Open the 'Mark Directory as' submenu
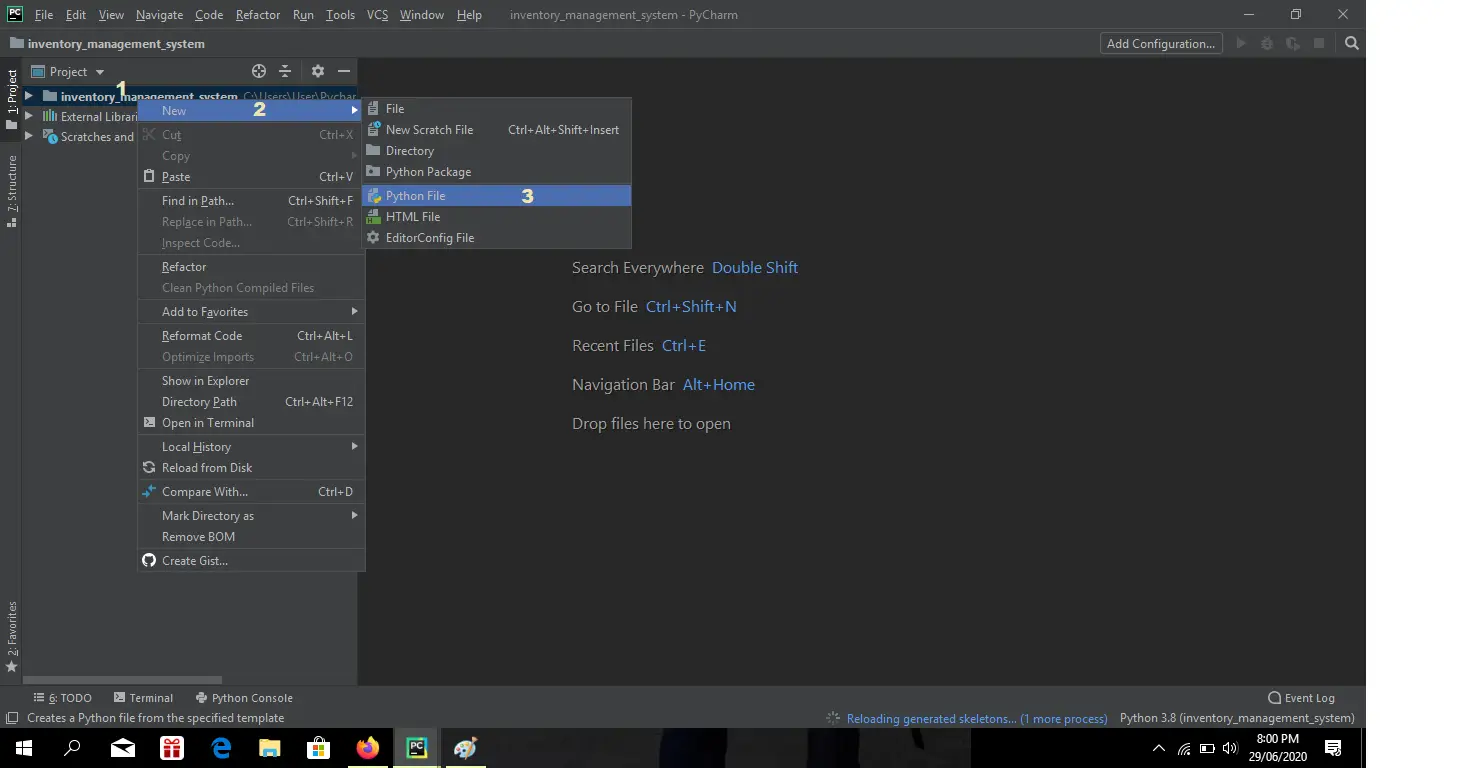 (x=208, y=515)
